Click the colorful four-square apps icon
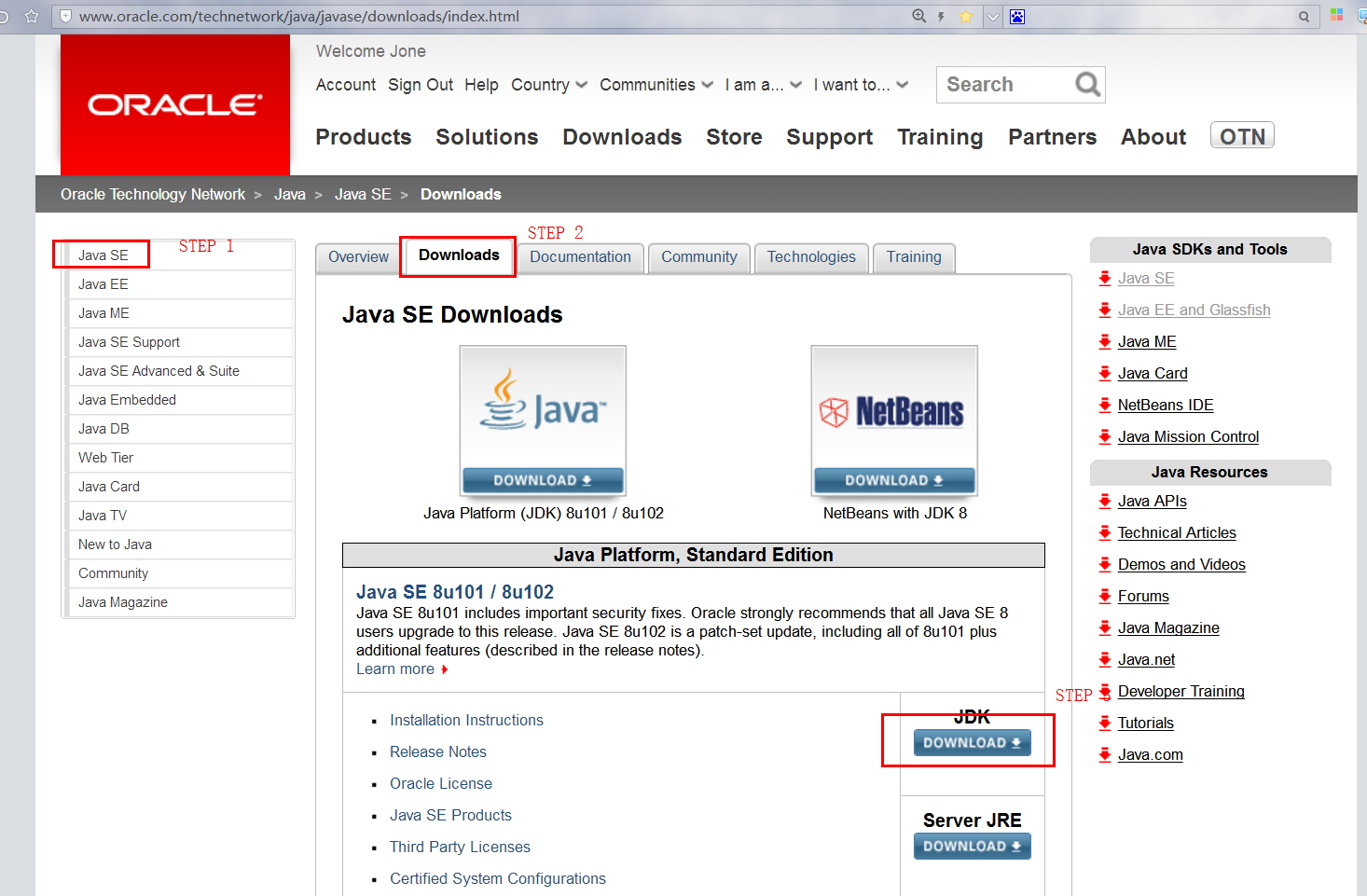 pos(1336,15)
